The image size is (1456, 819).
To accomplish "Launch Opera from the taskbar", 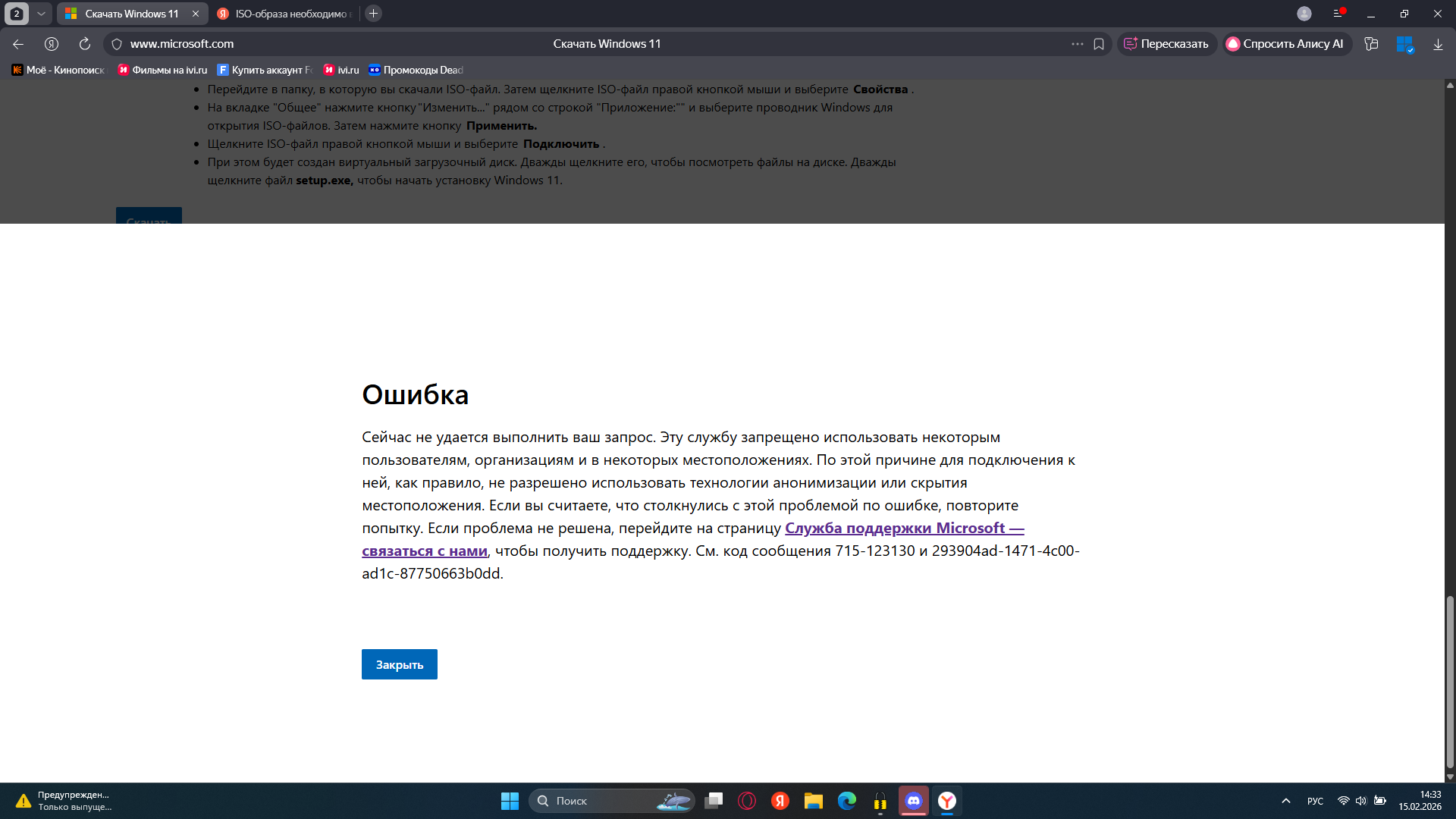I will pyautogui.click(x=747, y=801).
